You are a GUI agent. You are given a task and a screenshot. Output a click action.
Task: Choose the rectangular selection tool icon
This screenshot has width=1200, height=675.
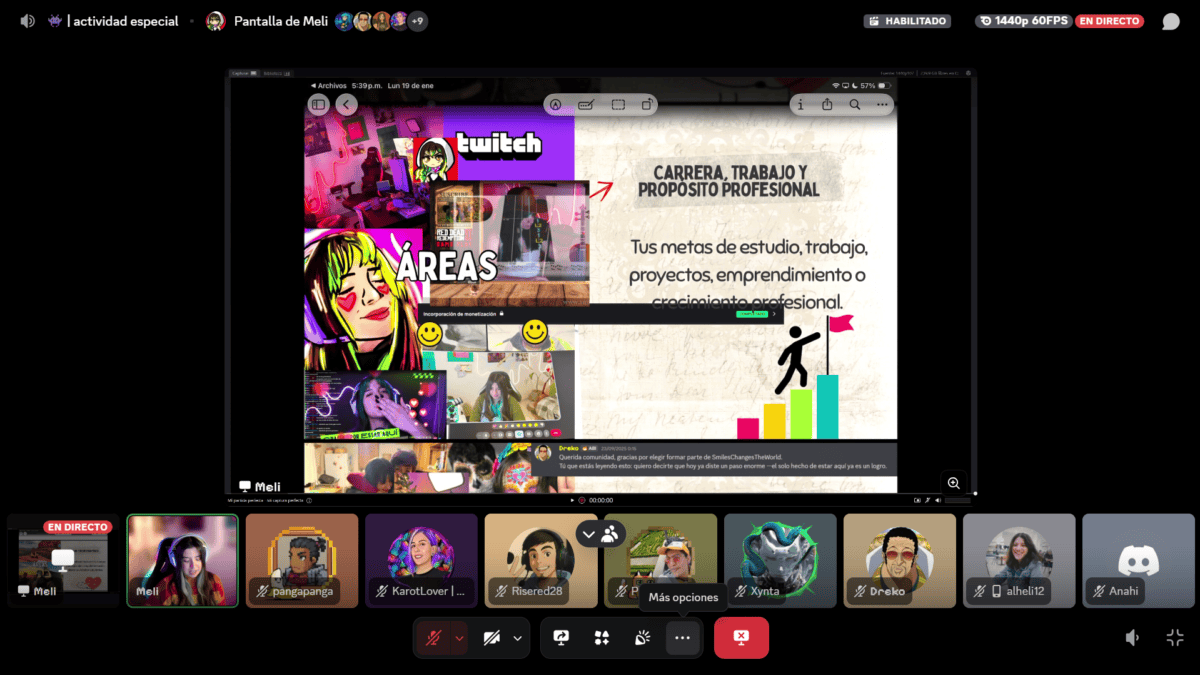click(x=618, y=104)
